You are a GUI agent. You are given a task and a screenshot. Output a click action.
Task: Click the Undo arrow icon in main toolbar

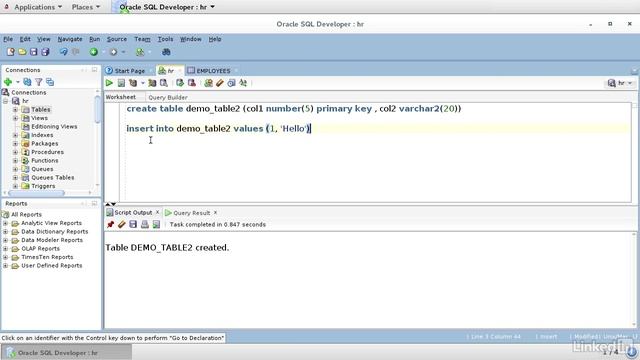pyautogui.click(x=64, y=52)
